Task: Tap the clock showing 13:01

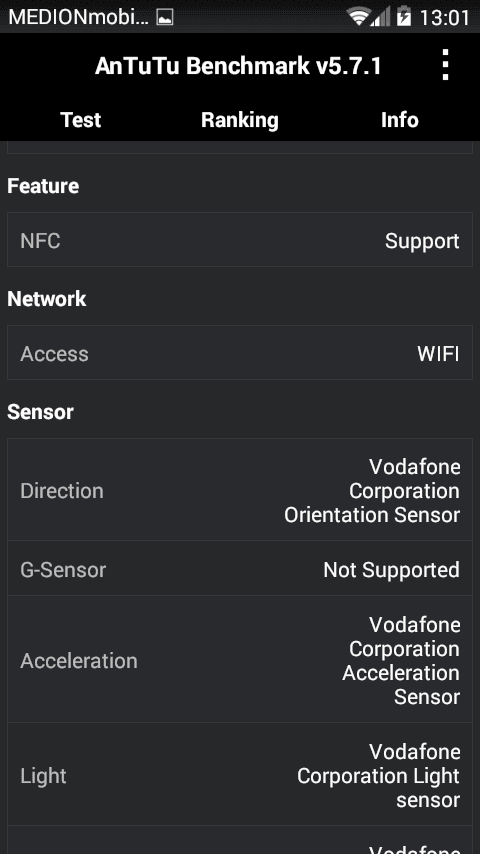Action: [445, 17]
